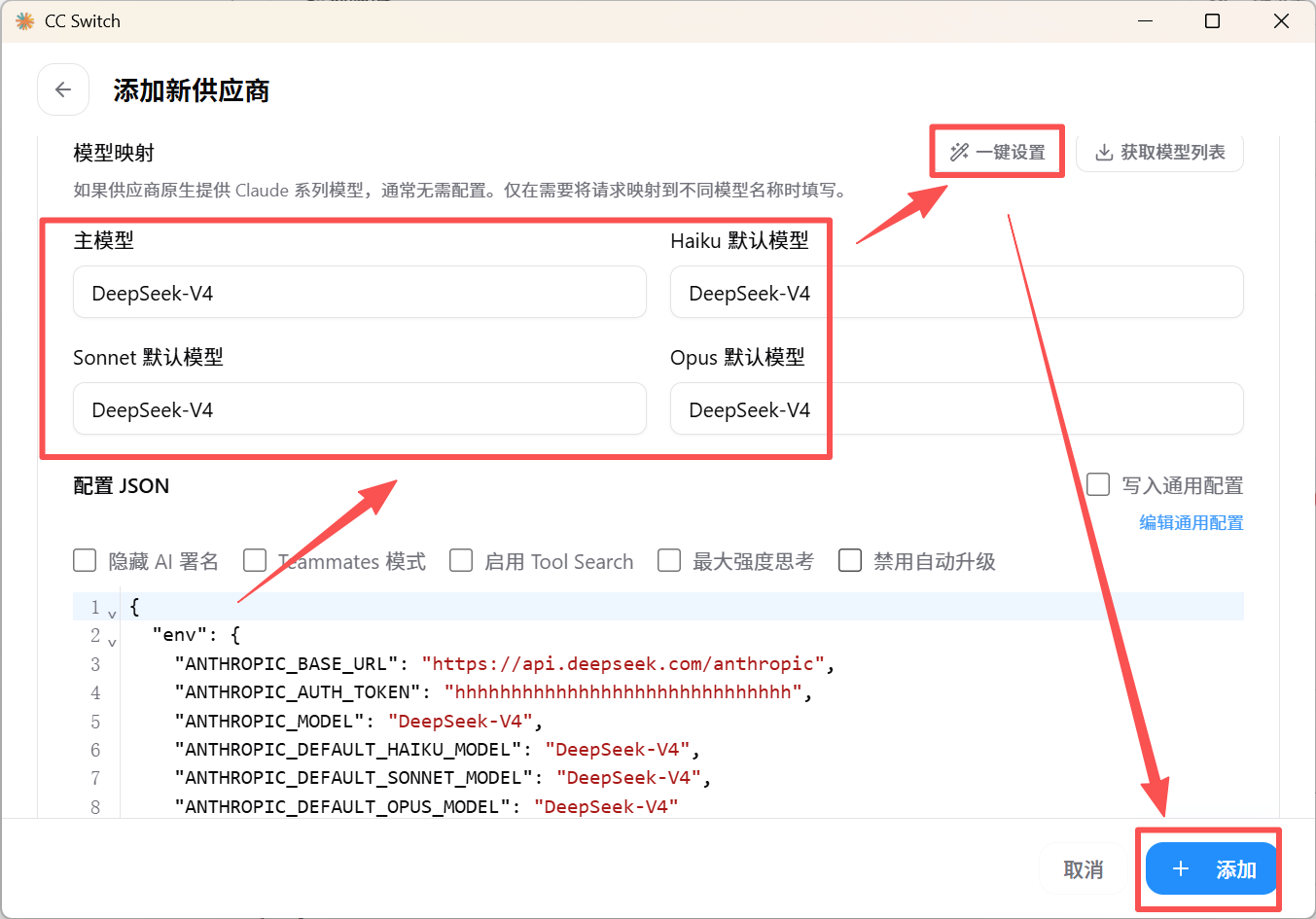Maximize the CC Switch window
The image size is (1316, 919).
(1213, 21)
